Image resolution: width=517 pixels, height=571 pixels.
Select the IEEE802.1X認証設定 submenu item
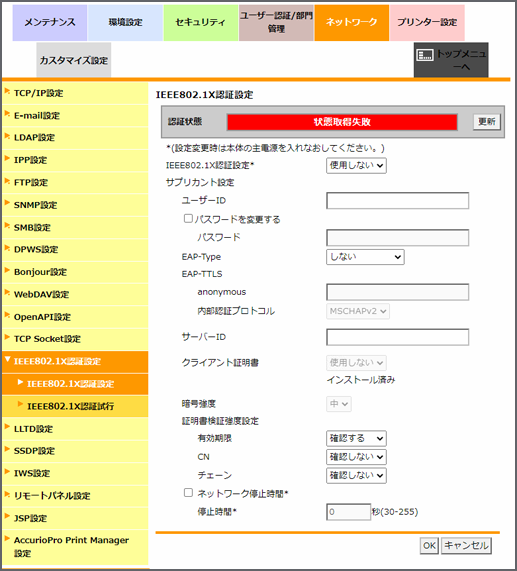(75, 384)
